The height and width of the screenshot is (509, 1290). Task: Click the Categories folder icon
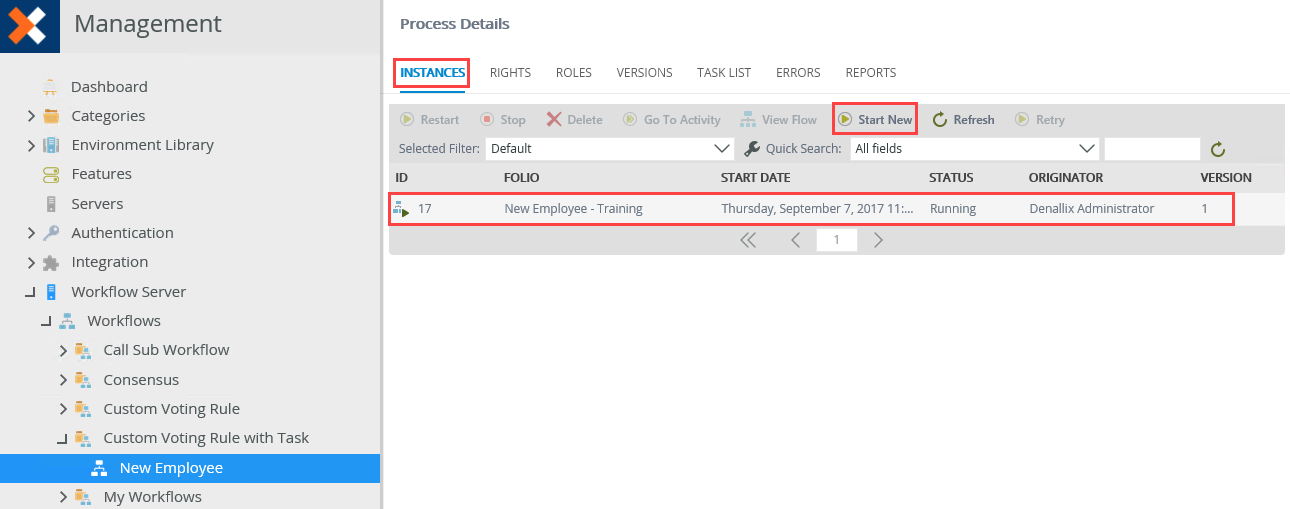click(51, 116)
